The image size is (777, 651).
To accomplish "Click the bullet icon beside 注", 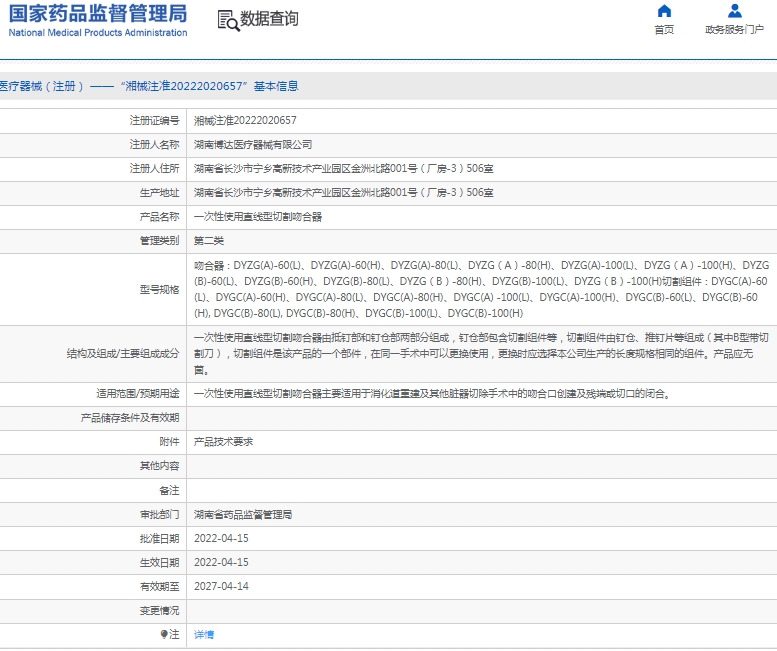I will point(164,634).
